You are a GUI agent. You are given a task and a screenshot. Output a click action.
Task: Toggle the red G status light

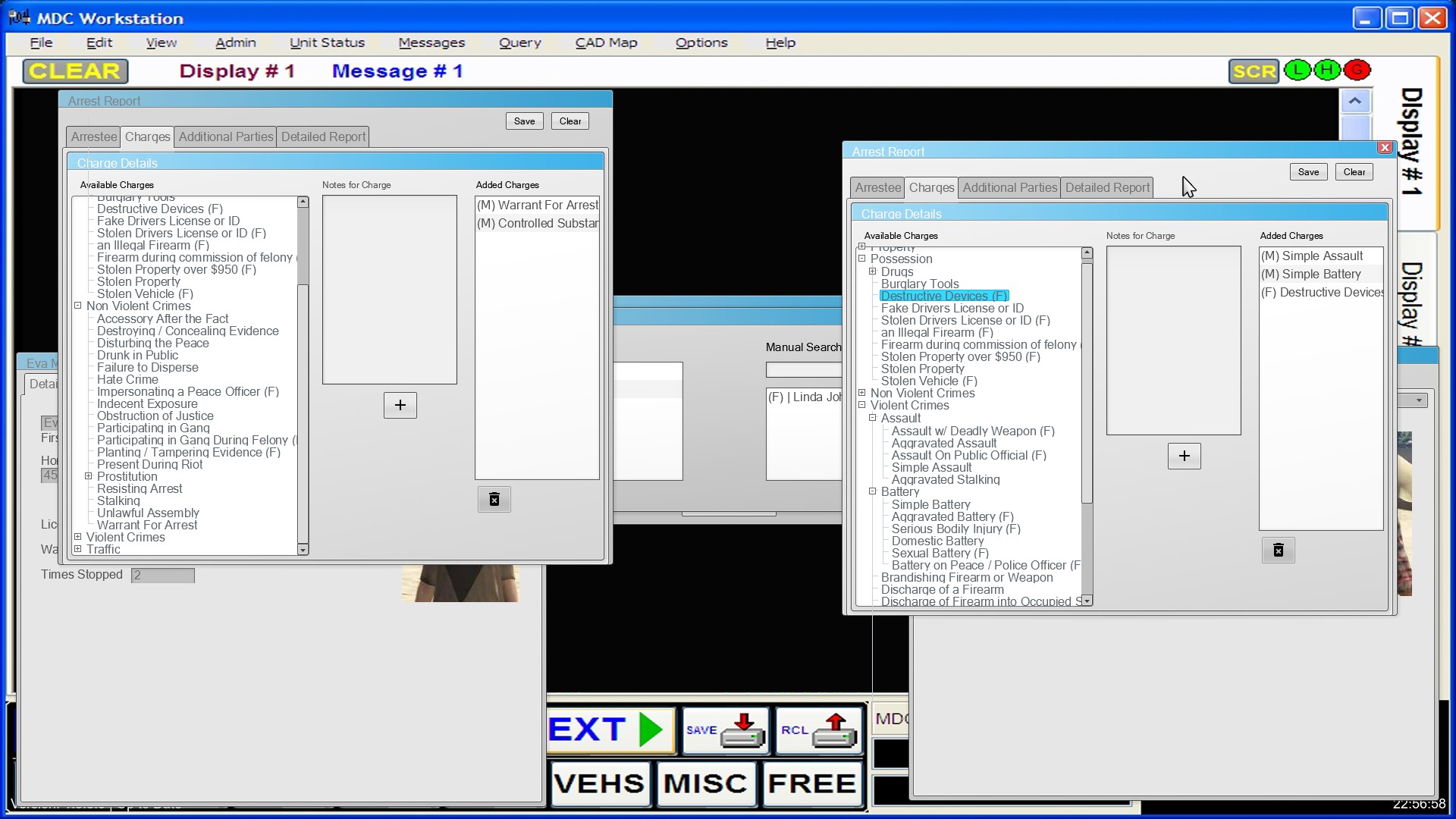click(1357, 71)
